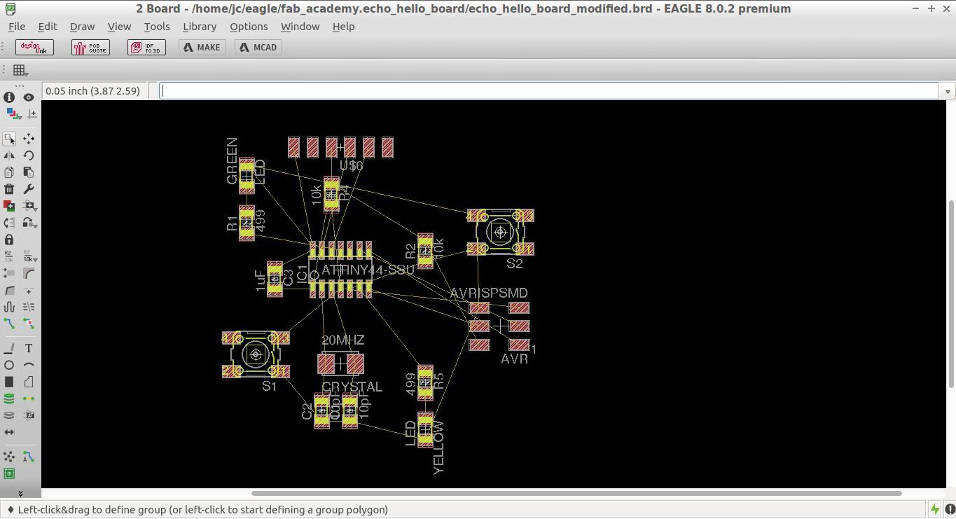The image size is (956, 519).
Task: Select the Miter tool
Action: click(x=29, y=273)
